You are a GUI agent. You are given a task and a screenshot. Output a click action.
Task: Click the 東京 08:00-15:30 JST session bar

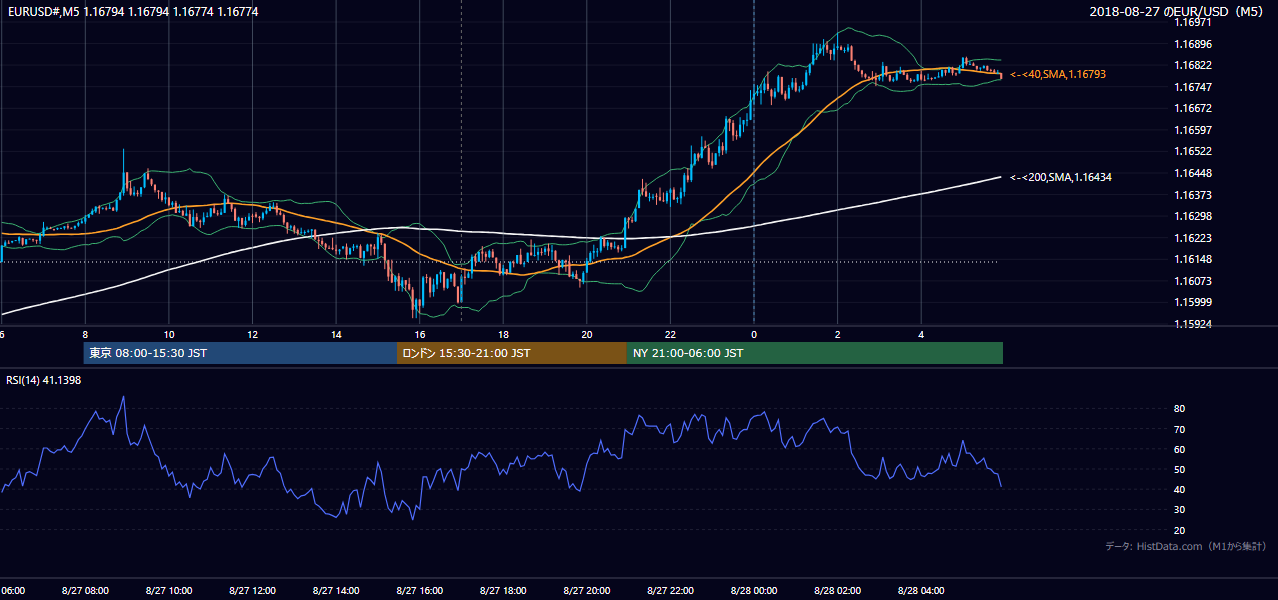point(240,353)
